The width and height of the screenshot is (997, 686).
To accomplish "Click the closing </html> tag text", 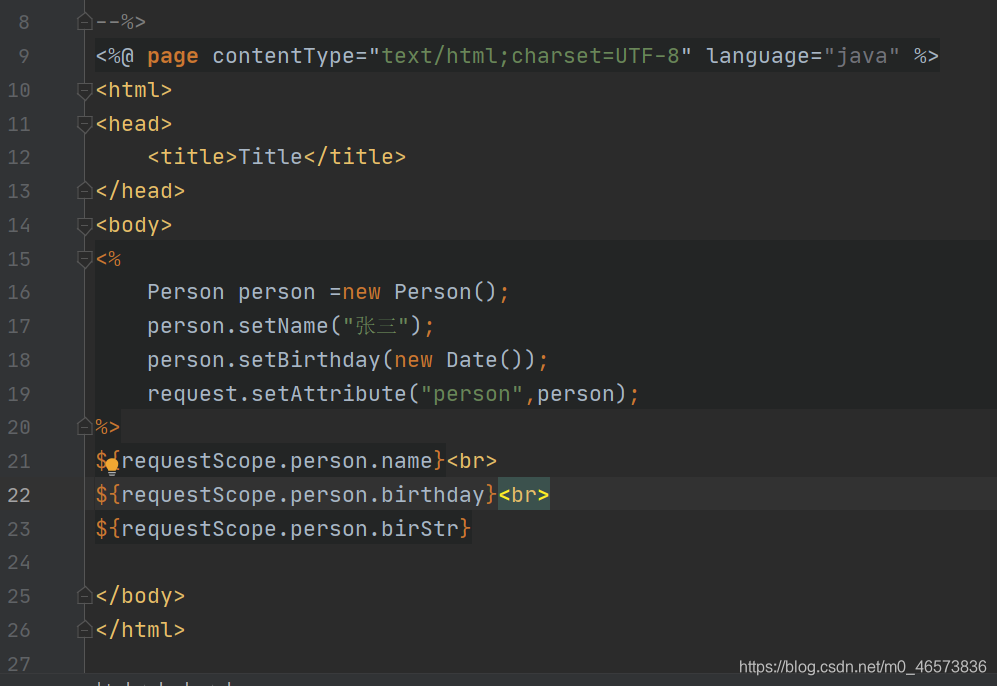I will [140, 629].
